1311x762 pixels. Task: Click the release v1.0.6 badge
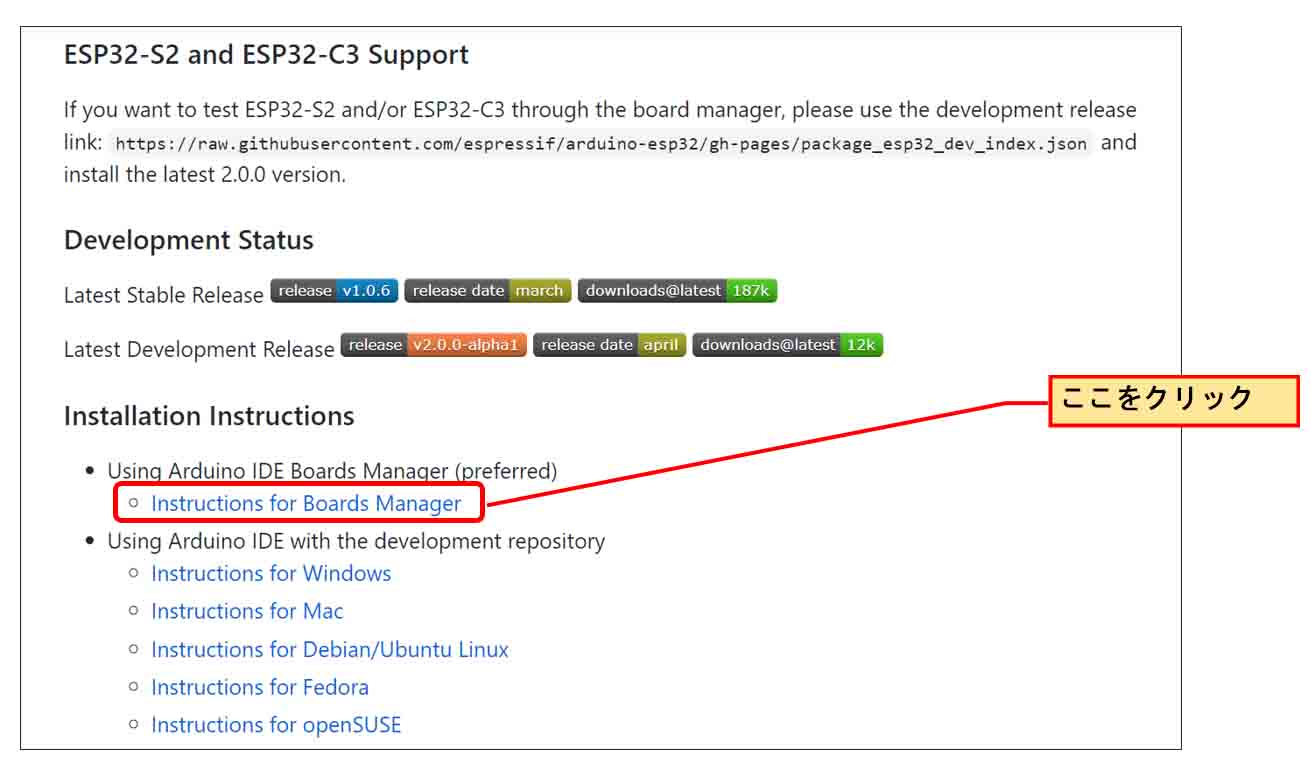[334, 291]
